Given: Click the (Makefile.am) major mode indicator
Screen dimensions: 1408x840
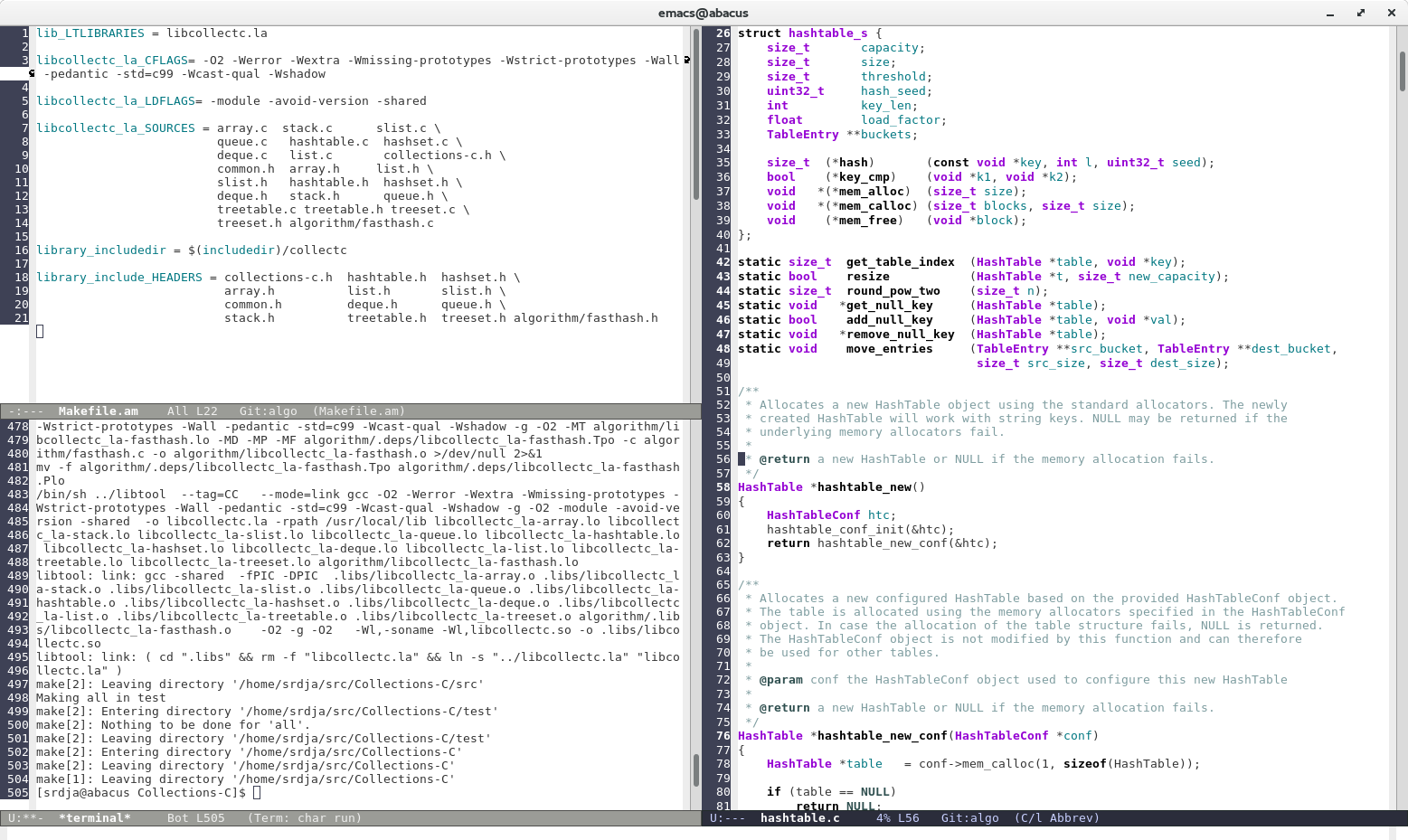Looking at the screenshot, I should click(359, 411).
